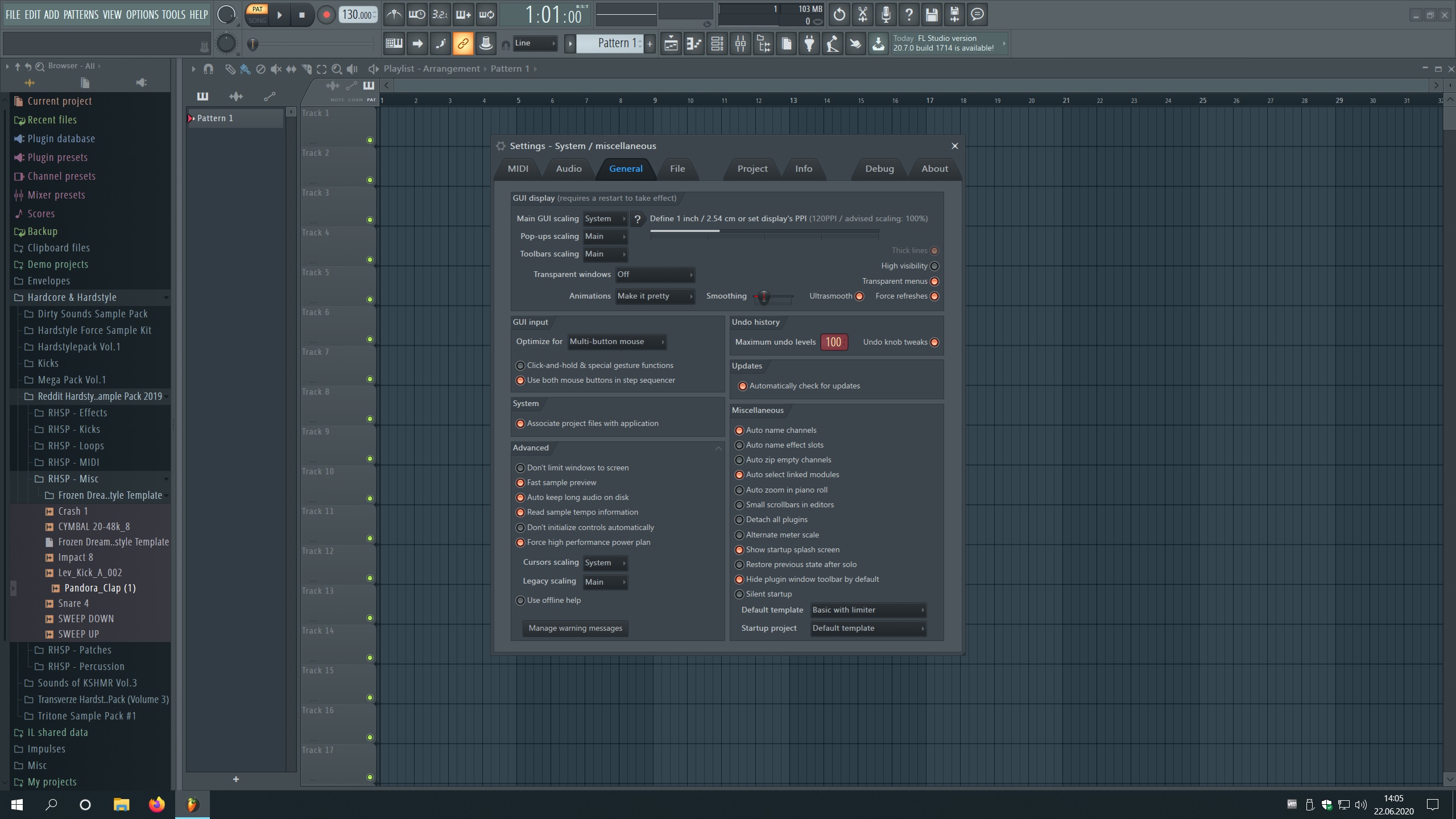Toggle Silent startup option

point(739,594)
